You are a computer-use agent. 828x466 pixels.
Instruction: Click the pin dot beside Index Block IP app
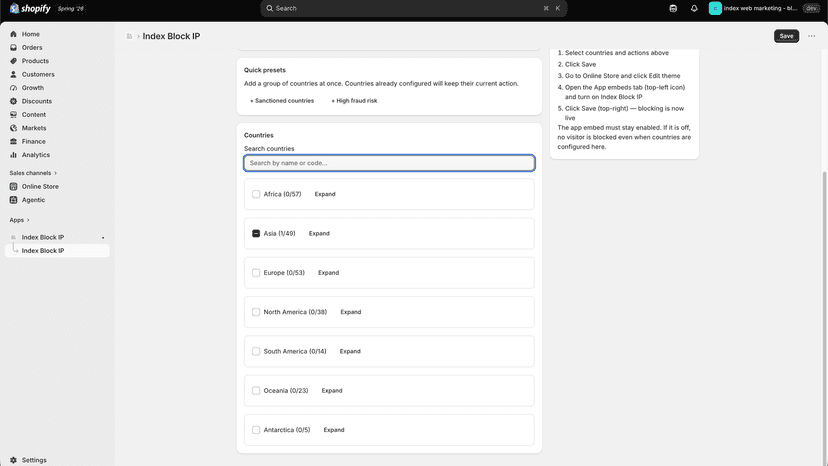tap(103, 238)
